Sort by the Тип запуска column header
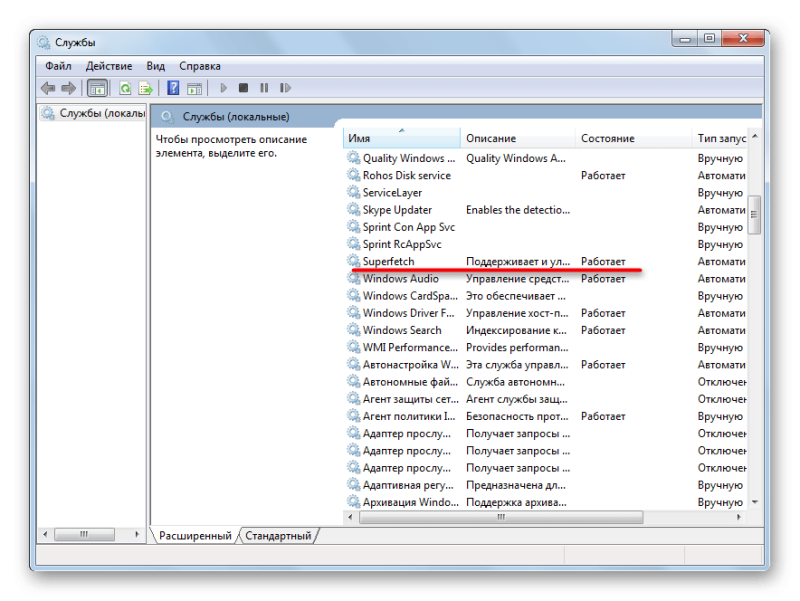The height and width of the screenshot is (601, 800). pos(720,138)
